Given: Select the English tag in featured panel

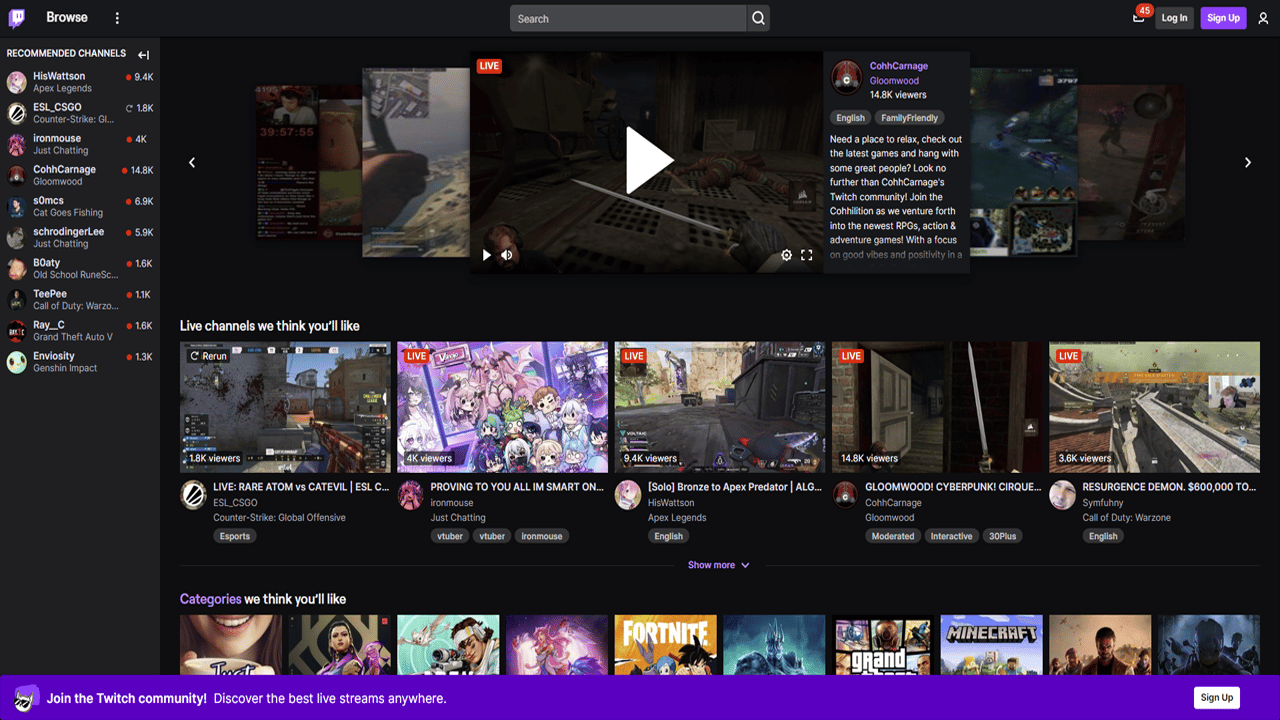Looking at the screenshot, I should (850, 118).
